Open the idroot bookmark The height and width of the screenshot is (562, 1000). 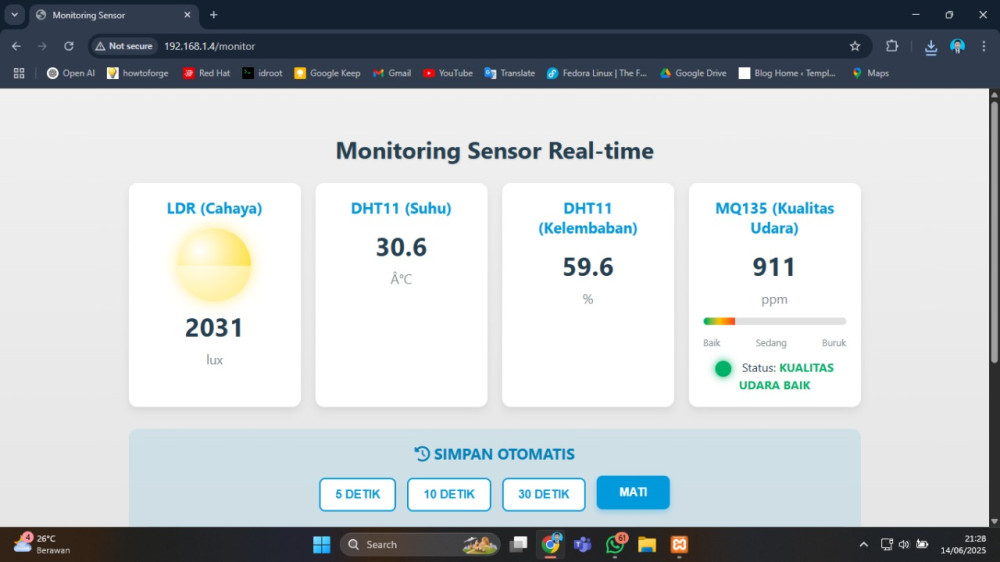(262, 73)
